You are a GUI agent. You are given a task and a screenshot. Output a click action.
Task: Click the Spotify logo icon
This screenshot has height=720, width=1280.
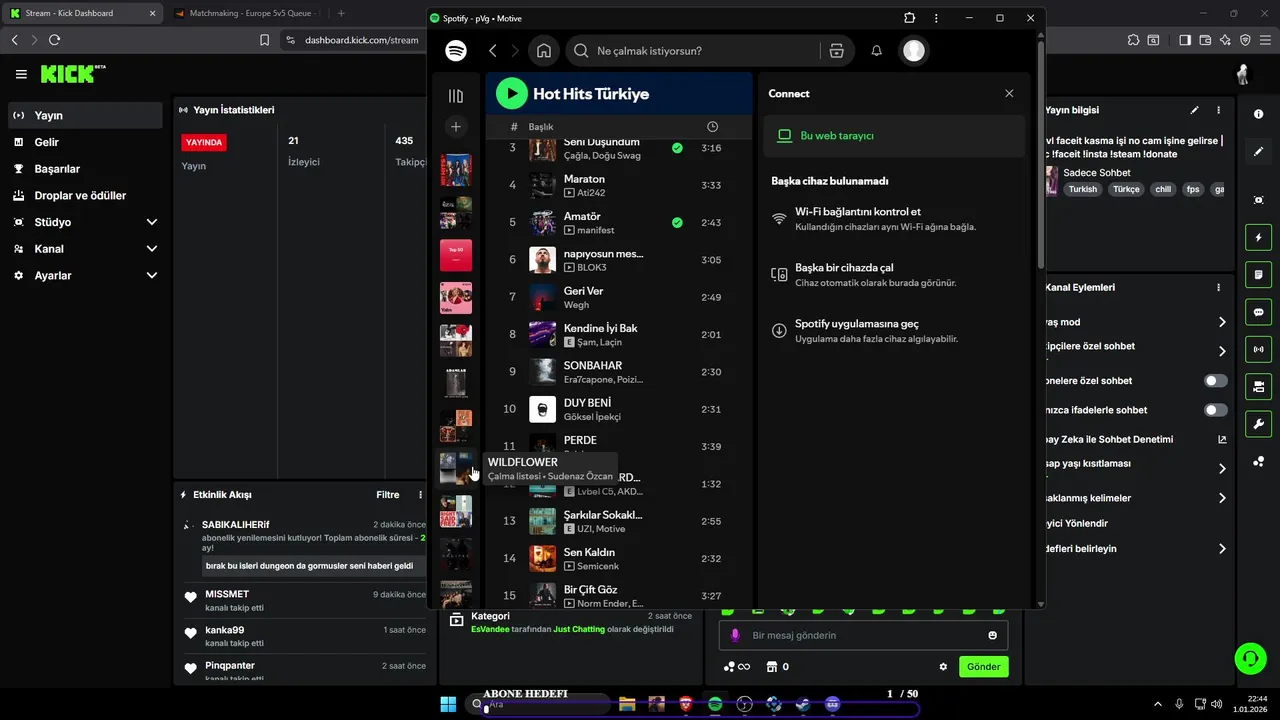[x=456, y=51]
